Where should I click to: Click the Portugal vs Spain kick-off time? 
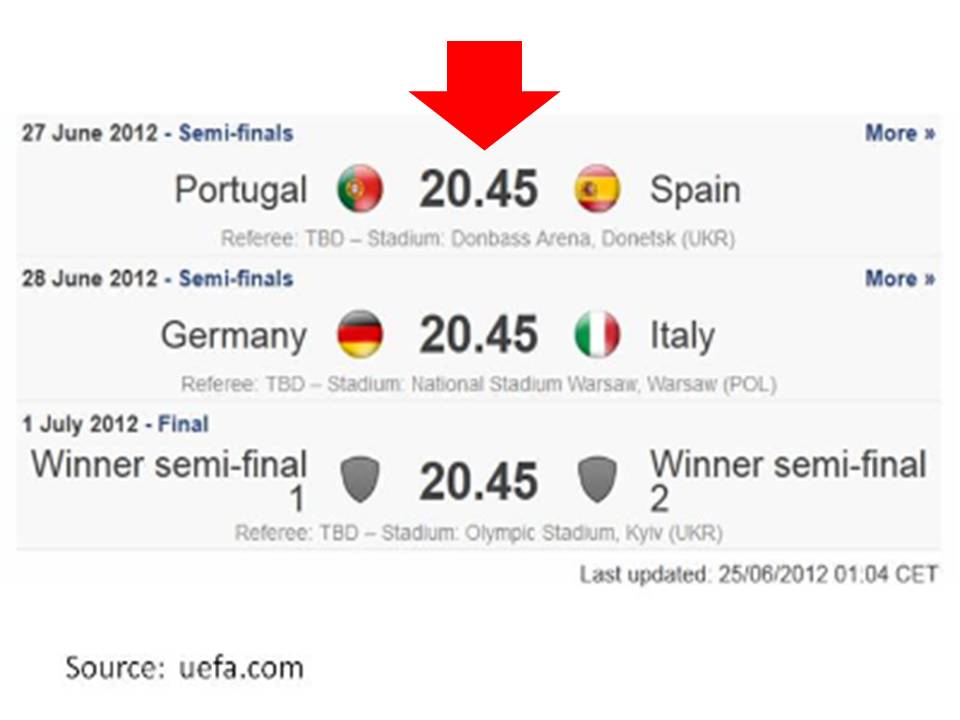coord(478,188)
